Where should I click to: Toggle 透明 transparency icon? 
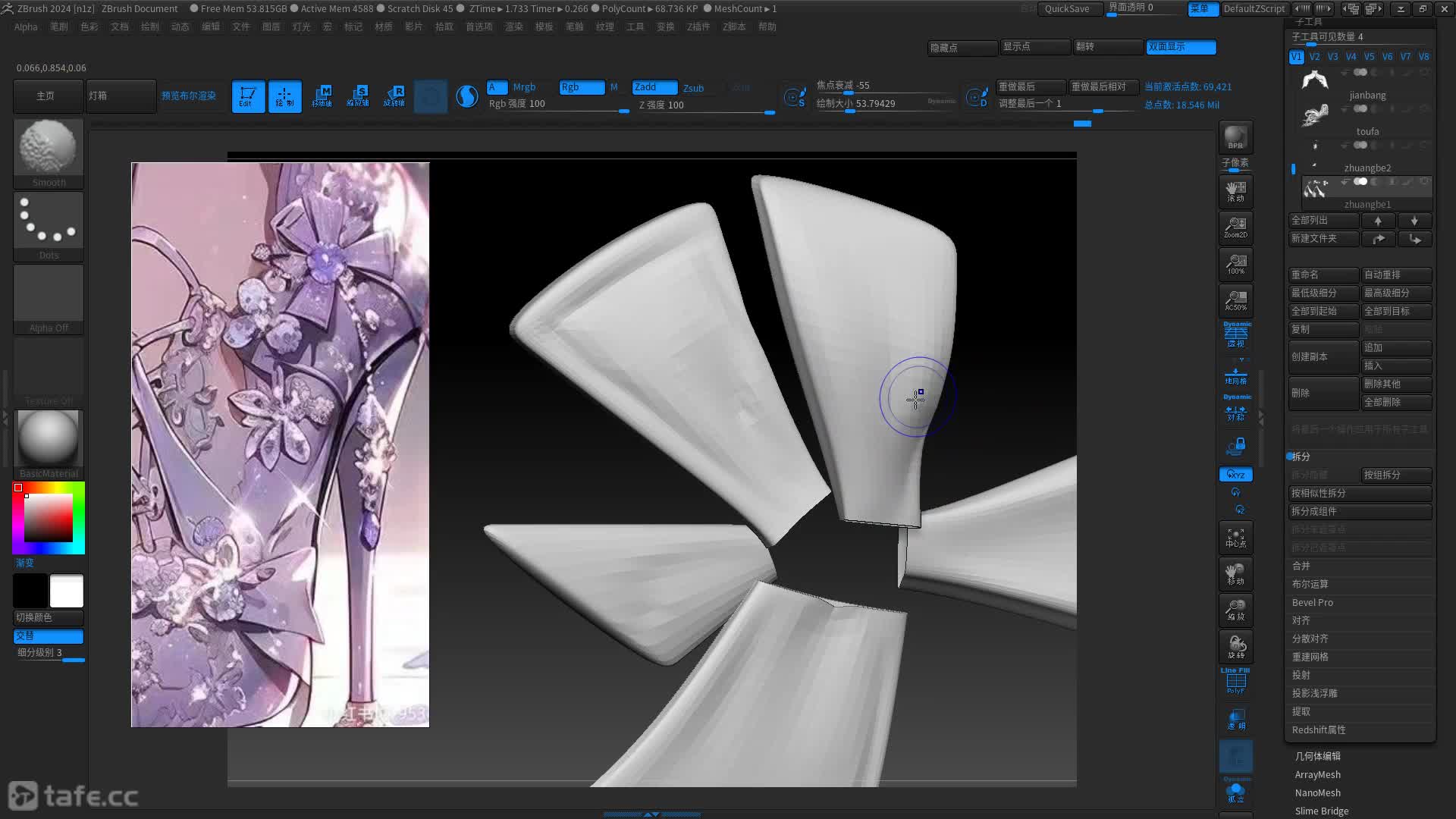[1236, 720]
